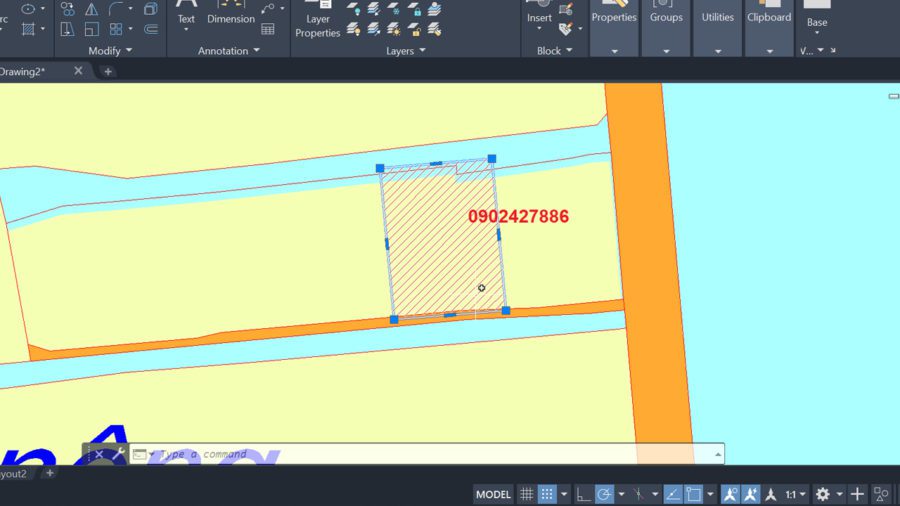This screenshot has height=506, width=900.
Task: Toggle snap mode dotted grid
Action: tap(547, 494)
